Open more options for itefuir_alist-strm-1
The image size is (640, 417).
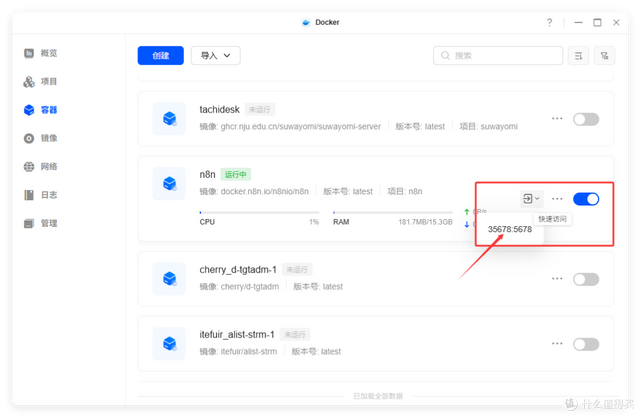pos(557,344)
